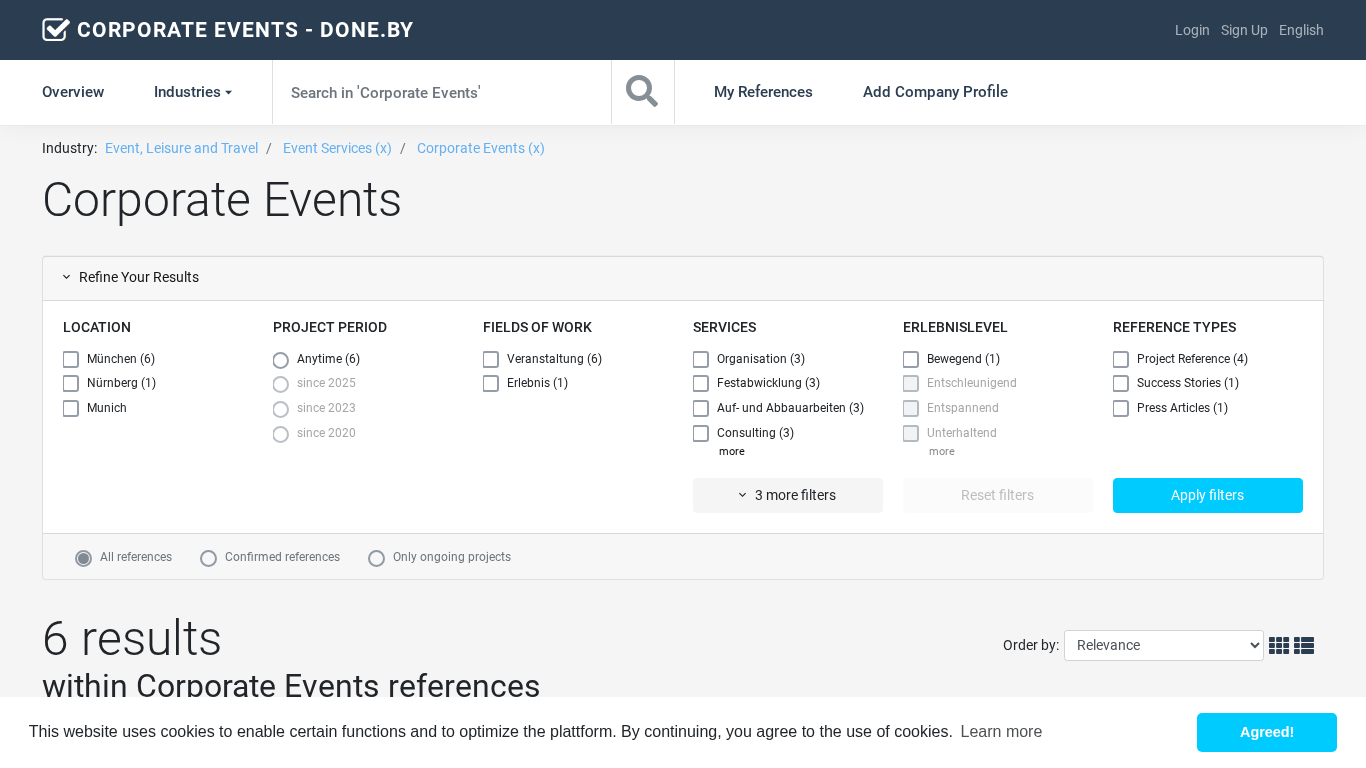The height and width of the screenshot is (768, 1366).
Task: Open the Order by Relevance dropdown
Action: click(x=1163, y=646)
